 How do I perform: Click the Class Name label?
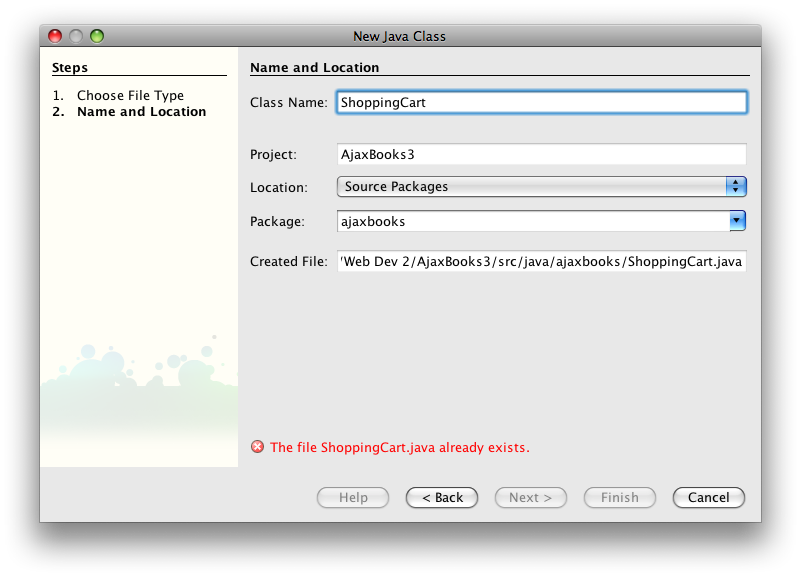tap(289, 103)
